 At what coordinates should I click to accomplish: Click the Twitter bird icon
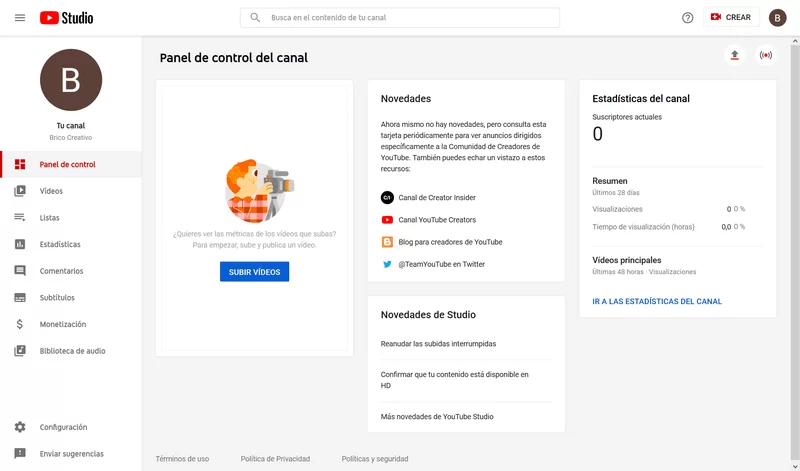387,264
